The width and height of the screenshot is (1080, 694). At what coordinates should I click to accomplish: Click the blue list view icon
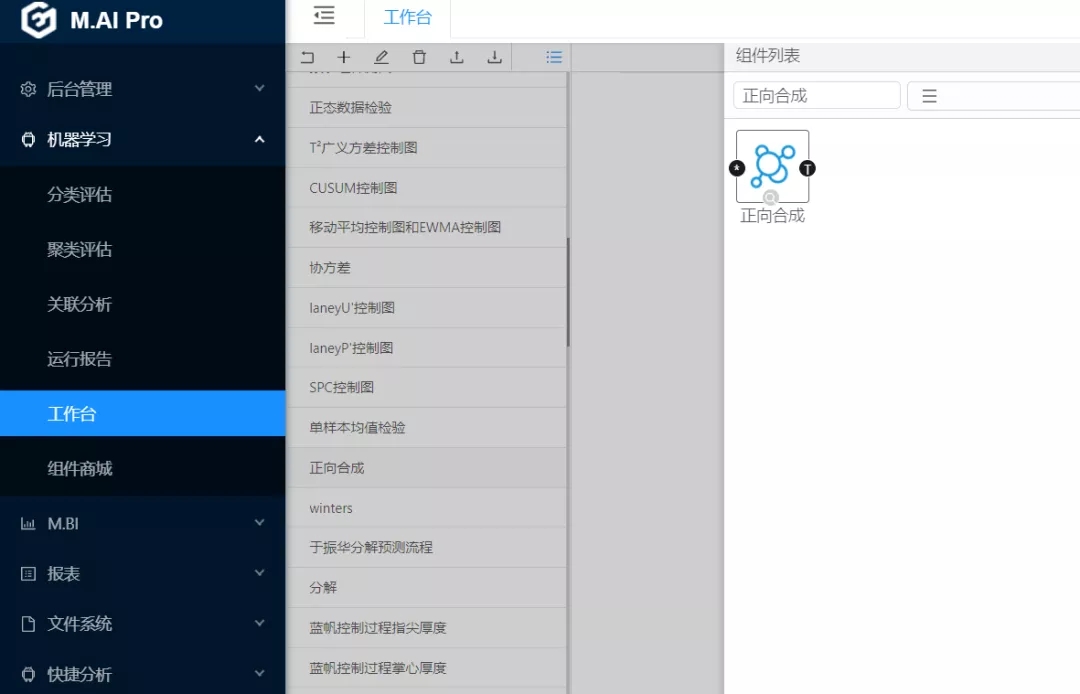554,58
